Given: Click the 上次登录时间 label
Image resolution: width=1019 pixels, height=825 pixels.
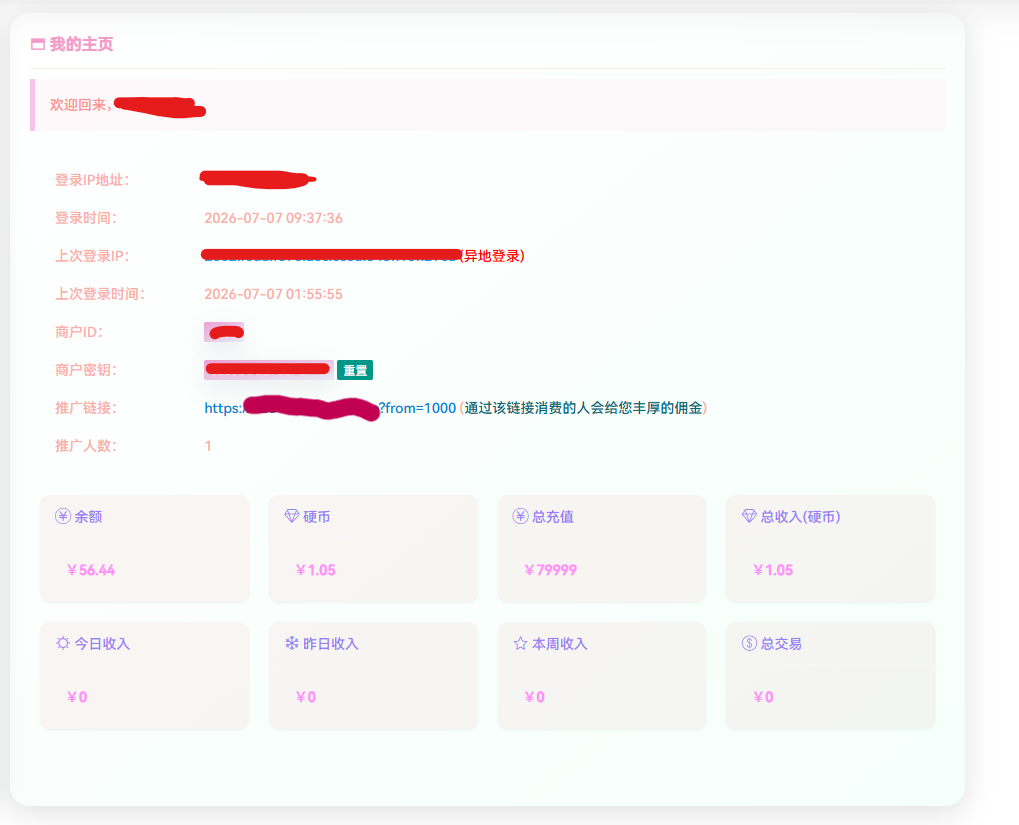Looking at the screenshot, I should coord(99,294).
